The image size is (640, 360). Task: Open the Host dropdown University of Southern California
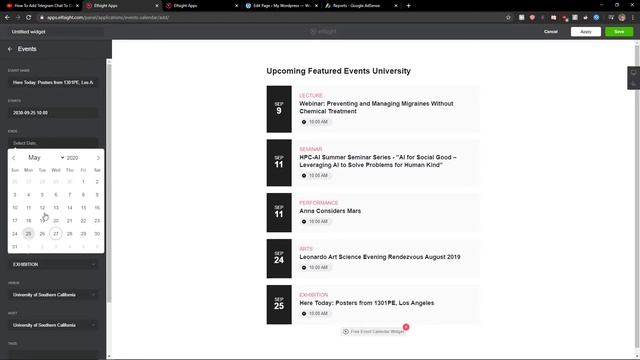[53, 325]
